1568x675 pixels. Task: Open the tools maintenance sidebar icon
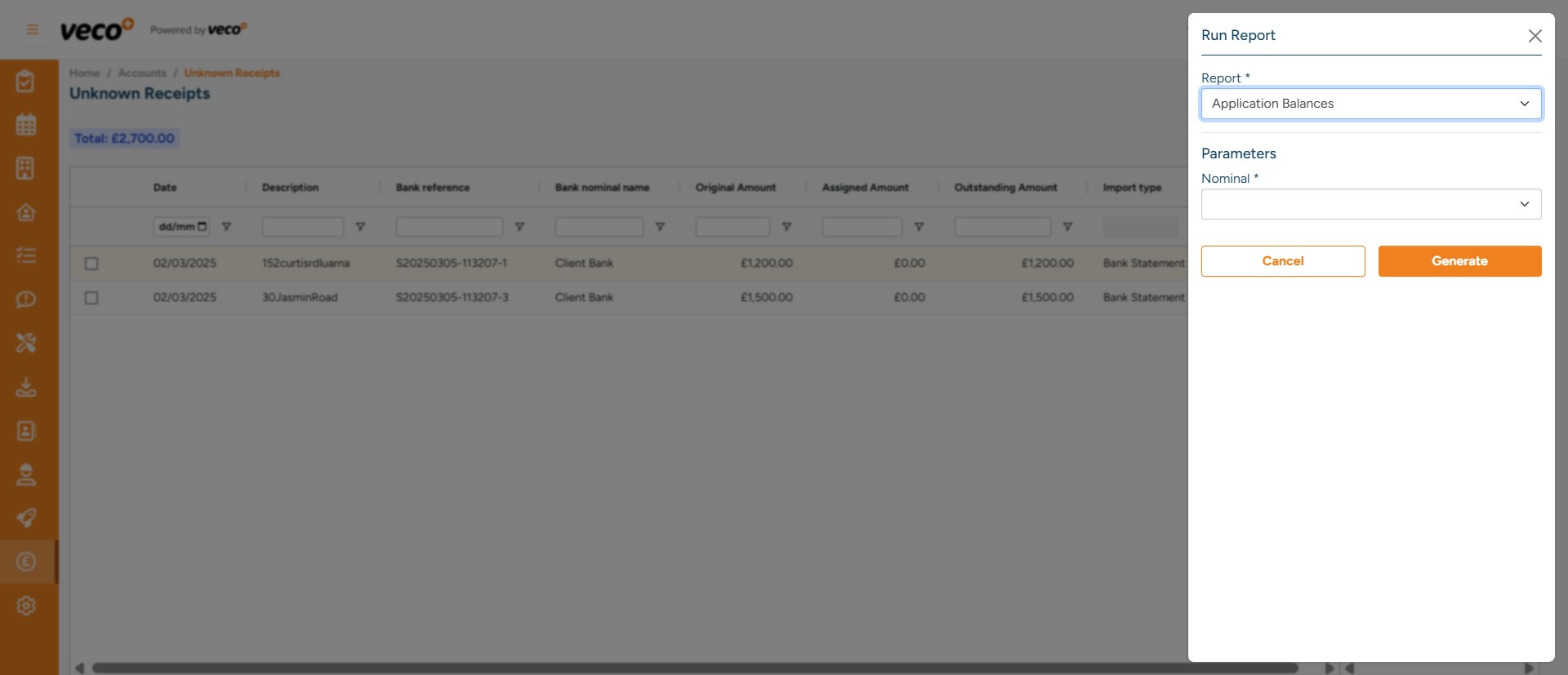click(x=26, y=343)
